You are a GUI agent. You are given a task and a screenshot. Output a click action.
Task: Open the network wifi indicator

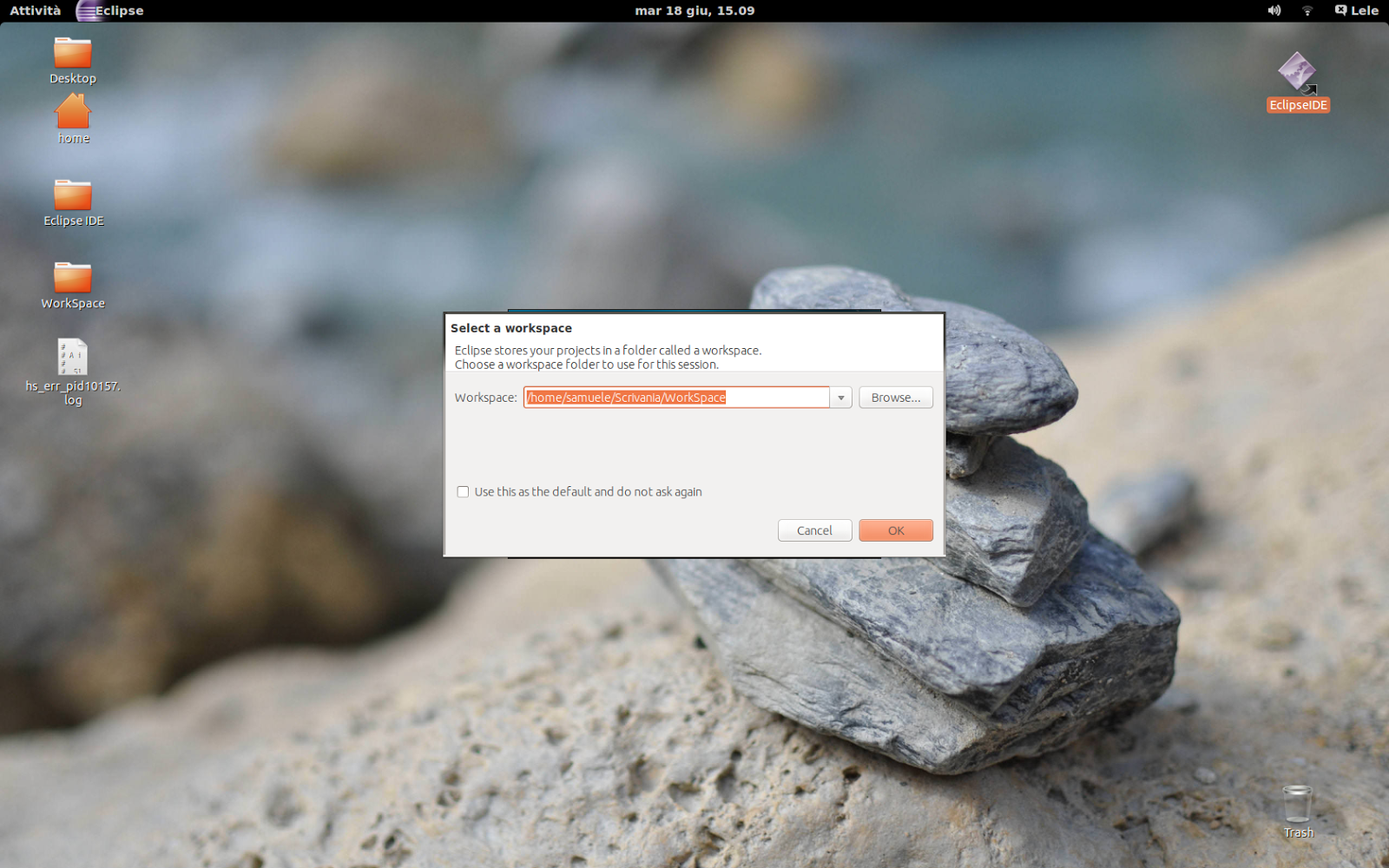tap(1307, 10)
